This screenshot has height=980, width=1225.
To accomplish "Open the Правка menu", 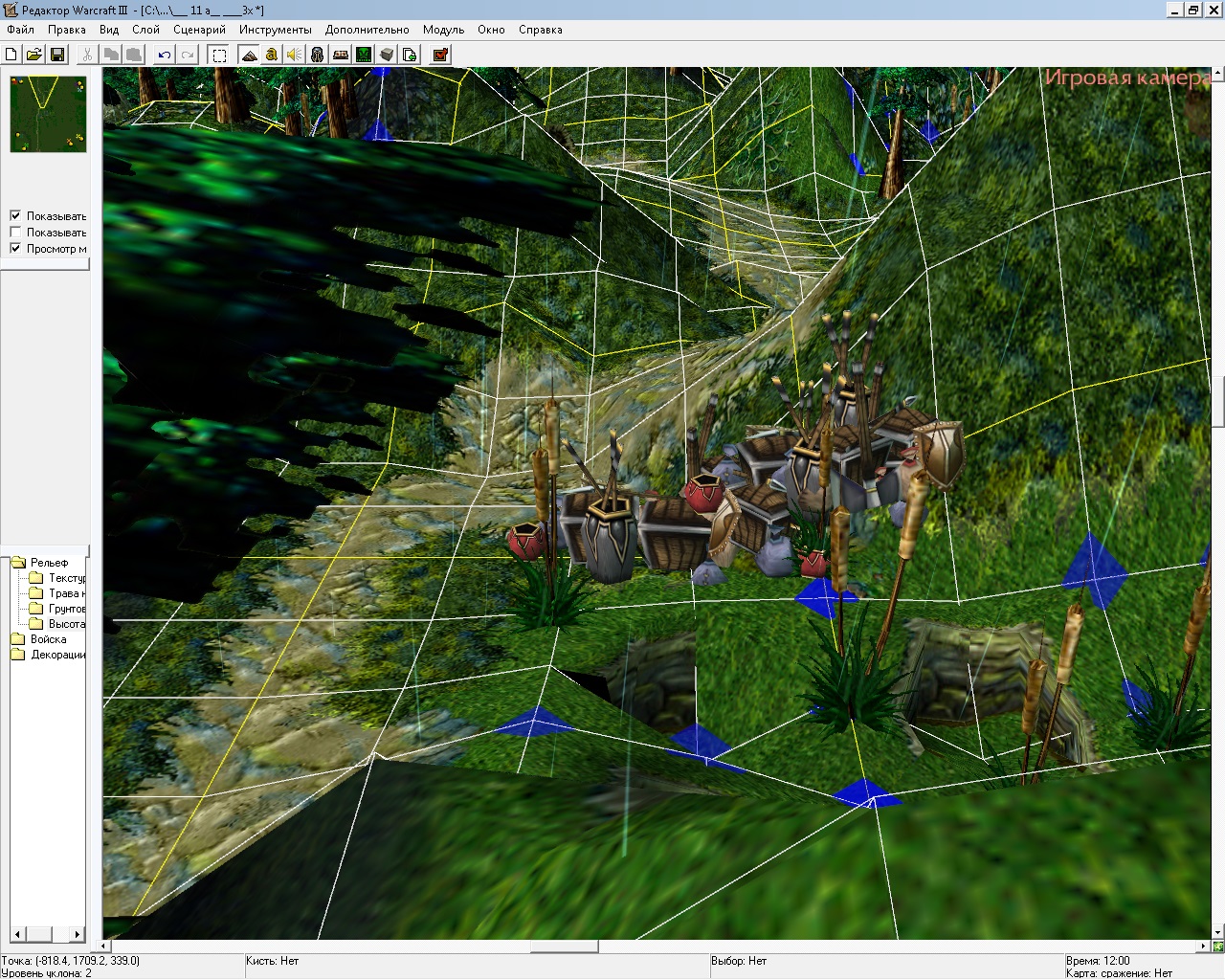I will pyautogui.click(x=67, y=30).
